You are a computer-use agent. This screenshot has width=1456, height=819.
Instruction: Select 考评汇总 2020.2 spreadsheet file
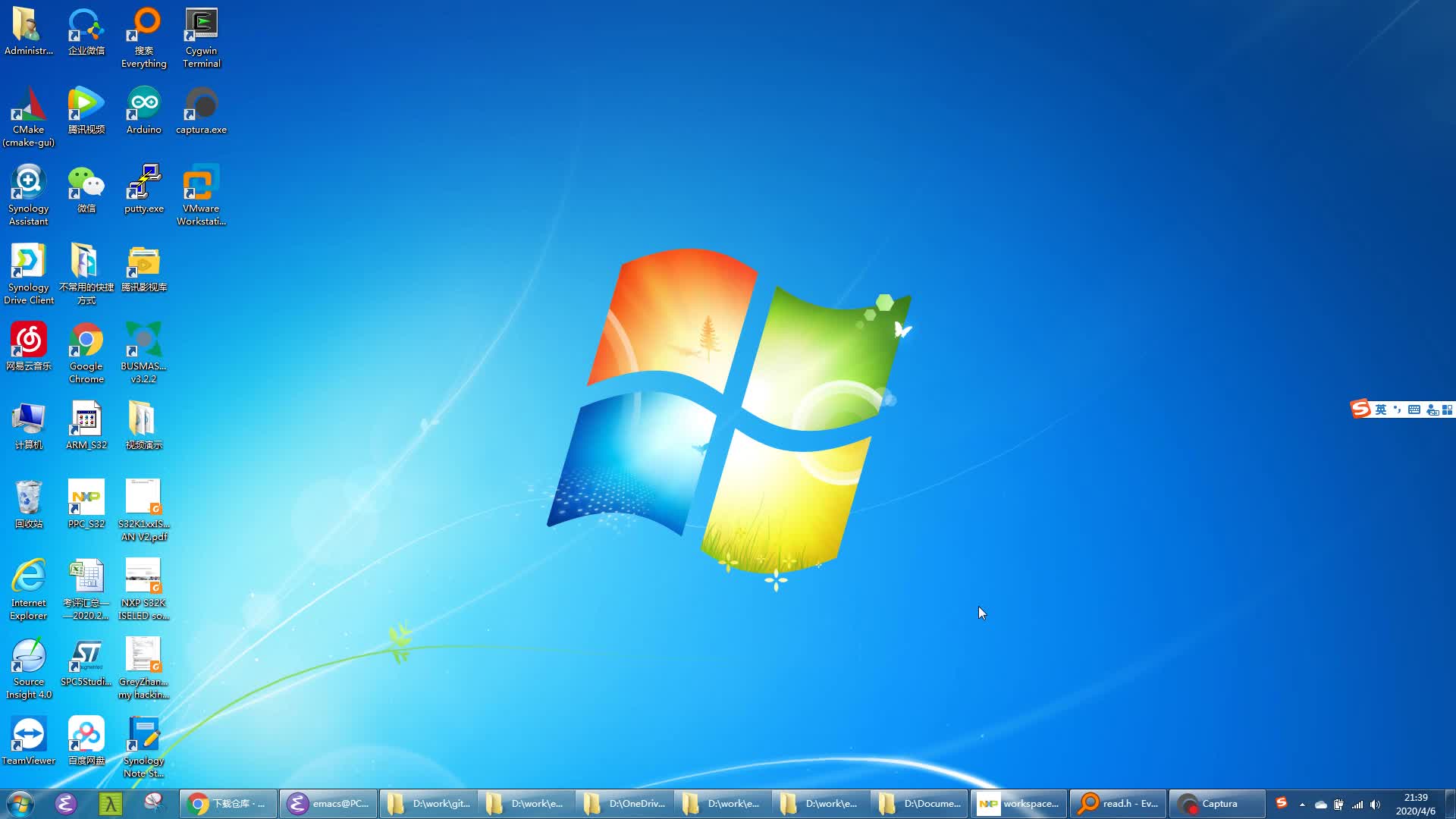click(x=86, y=590)
